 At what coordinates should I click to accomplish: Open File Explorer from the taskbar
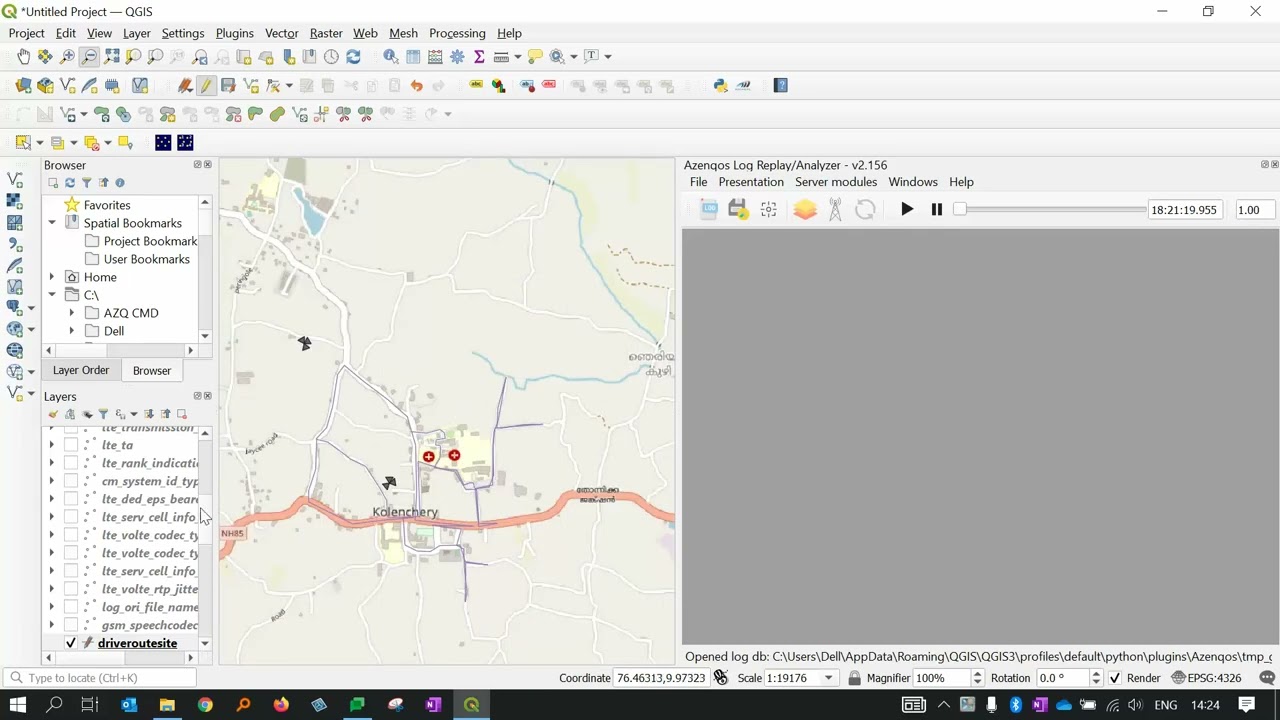pos(167,705)
